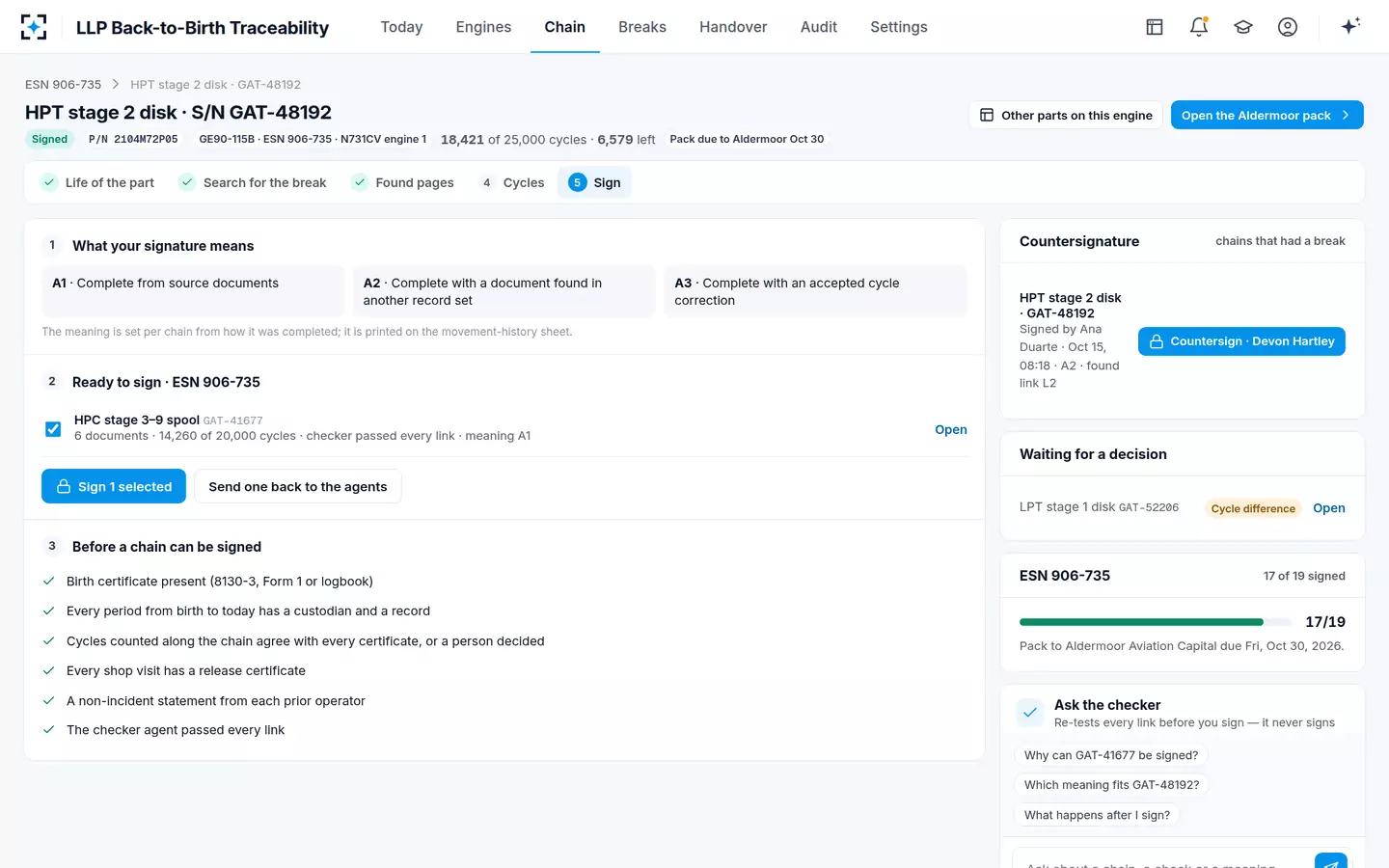1389x868 pixels.
Task: Click the Cycle difference badge
Action: [1253, 508]
